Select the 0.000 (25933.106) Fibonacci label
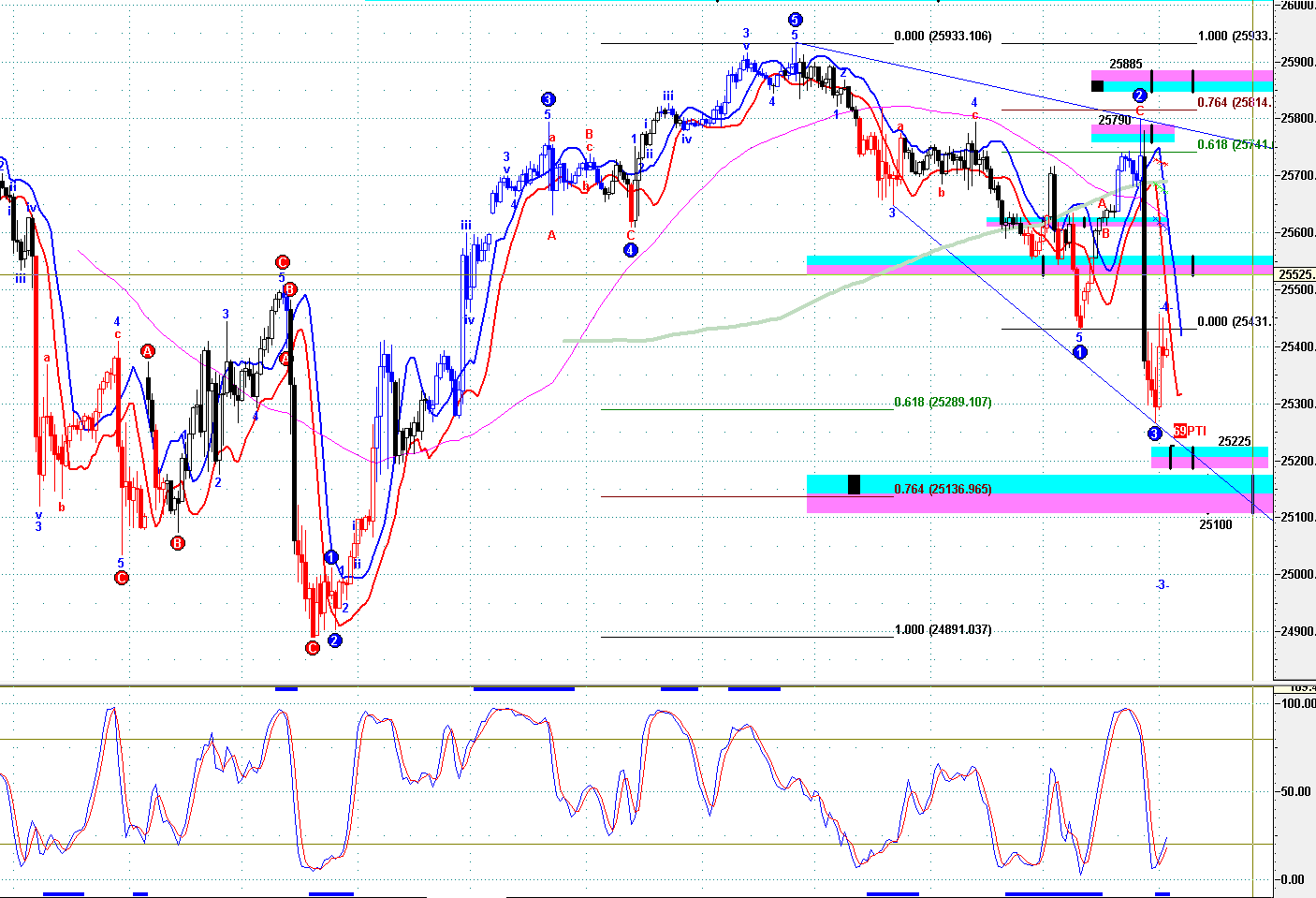 tap(943, 37)
